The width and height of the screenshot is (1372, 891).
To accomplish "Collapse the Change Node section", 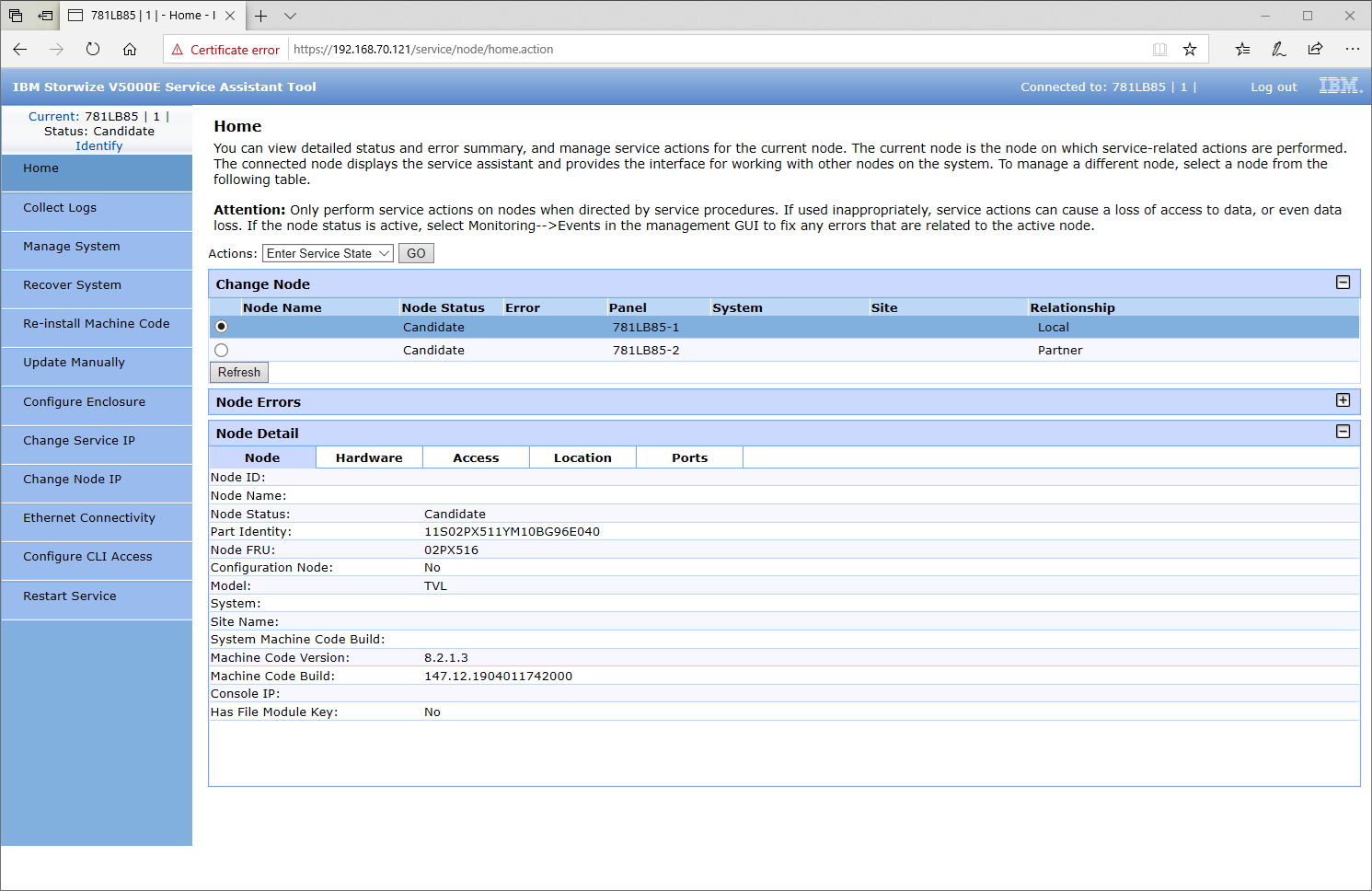I will (1343, 283).
